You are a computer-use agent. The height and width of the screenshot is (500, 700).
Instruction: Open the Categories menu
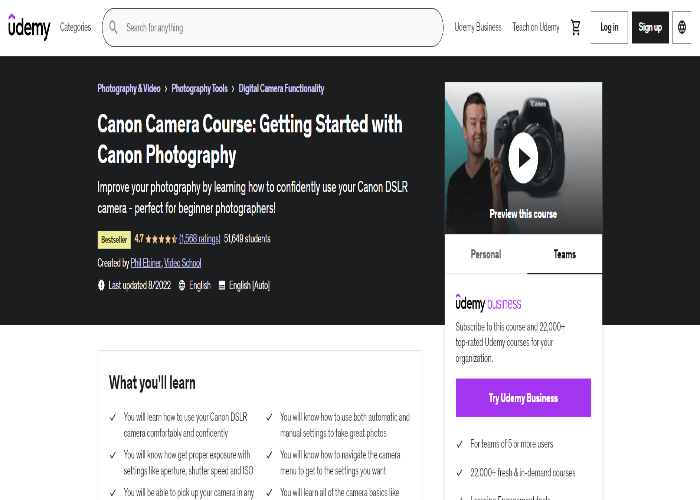point(75,27)
